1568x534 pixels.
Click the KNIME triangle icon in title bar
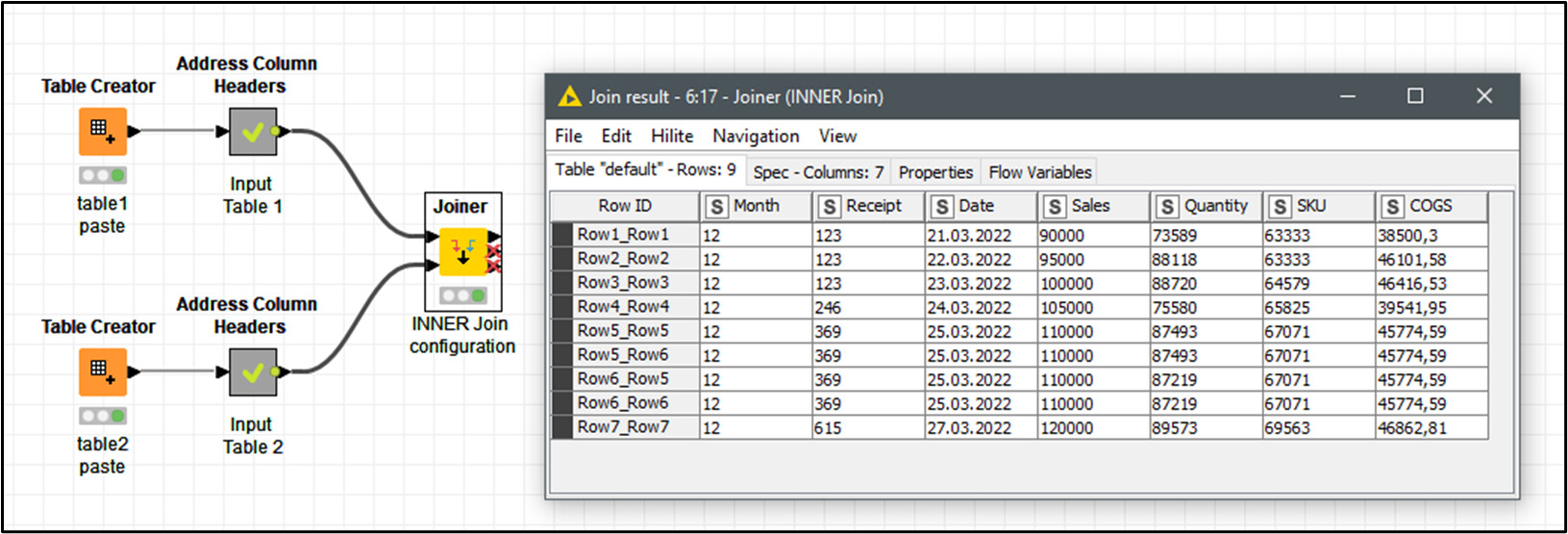[x=570, y=96]
